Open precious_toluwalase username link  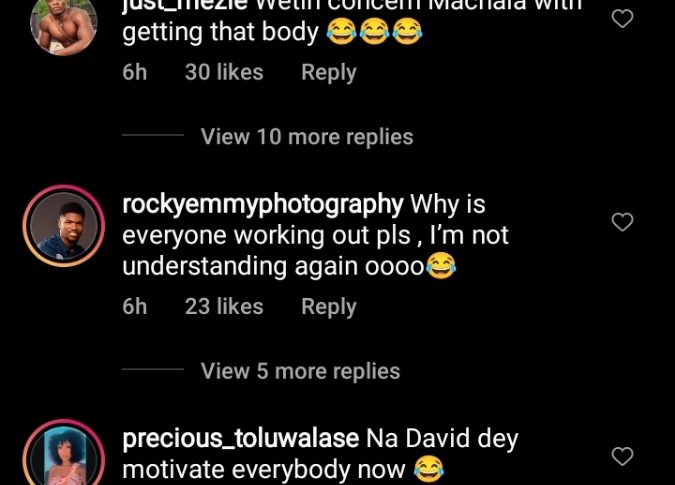[240, 438]
